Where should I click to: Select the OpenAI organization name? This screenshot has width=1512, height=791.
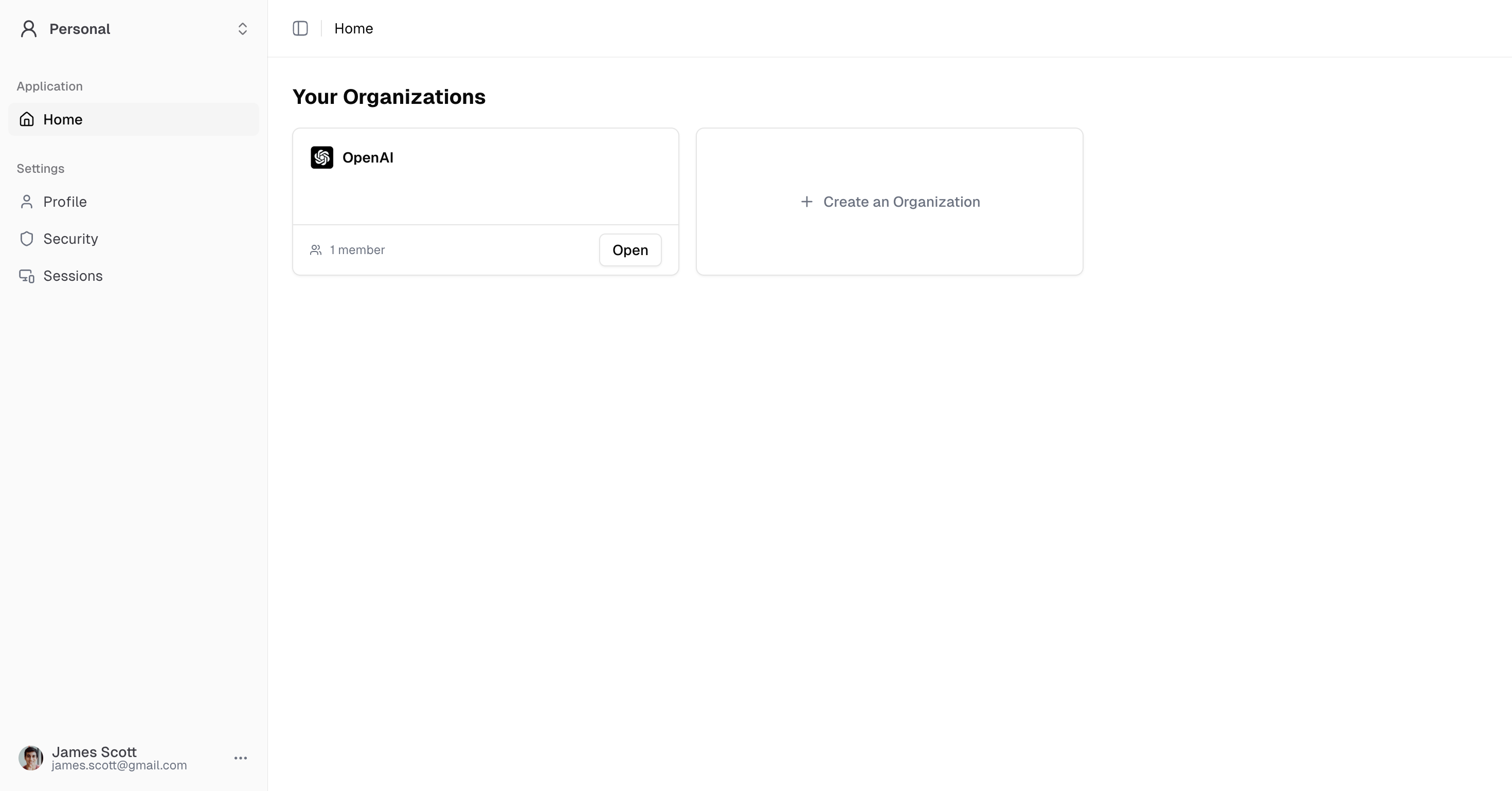tap(368, 157)
